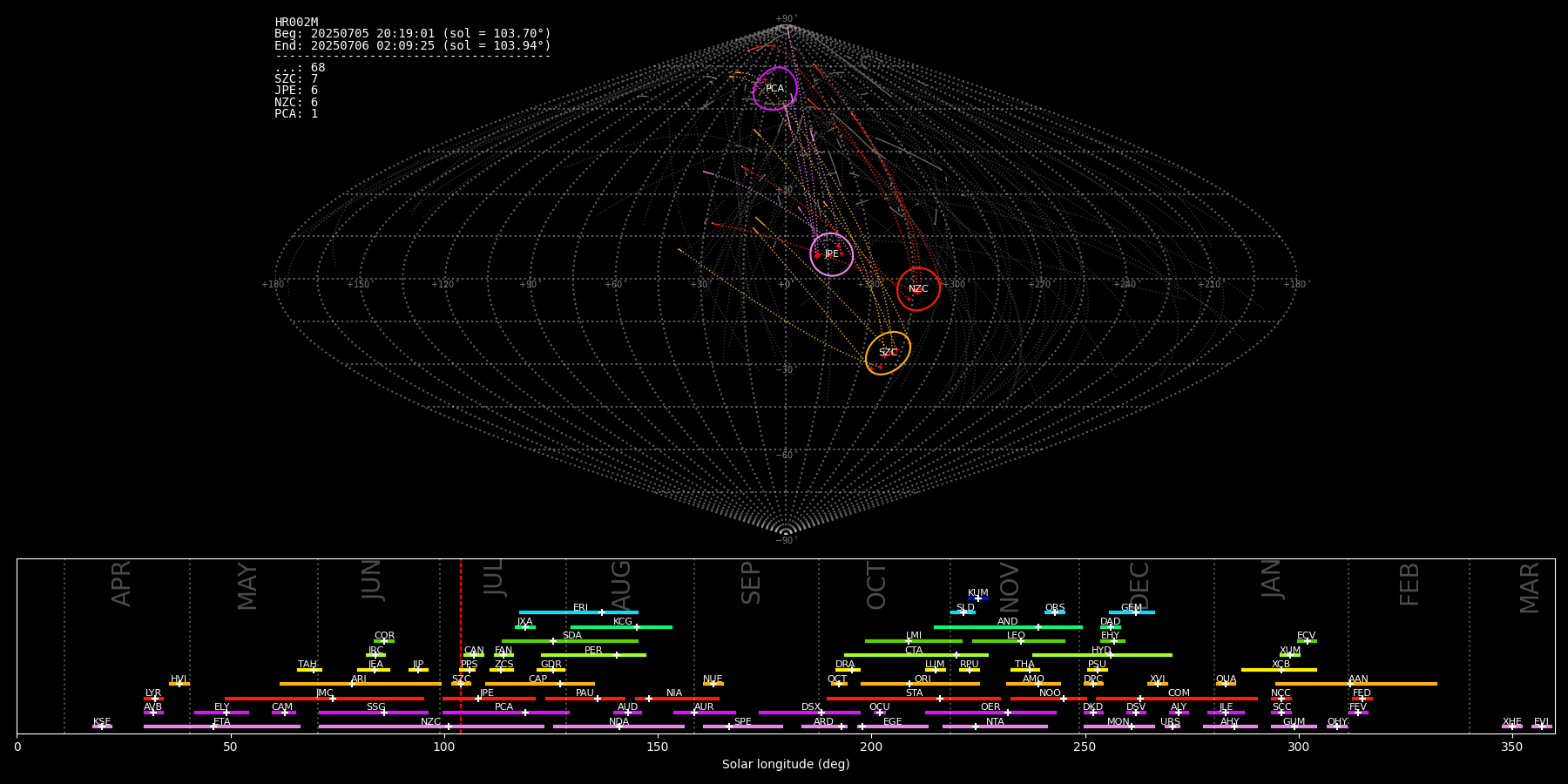Click the 'JPE: 6' count in the header
This screenshot has height=784, width=1568.
pyautogui.click(x=296, y=91)
